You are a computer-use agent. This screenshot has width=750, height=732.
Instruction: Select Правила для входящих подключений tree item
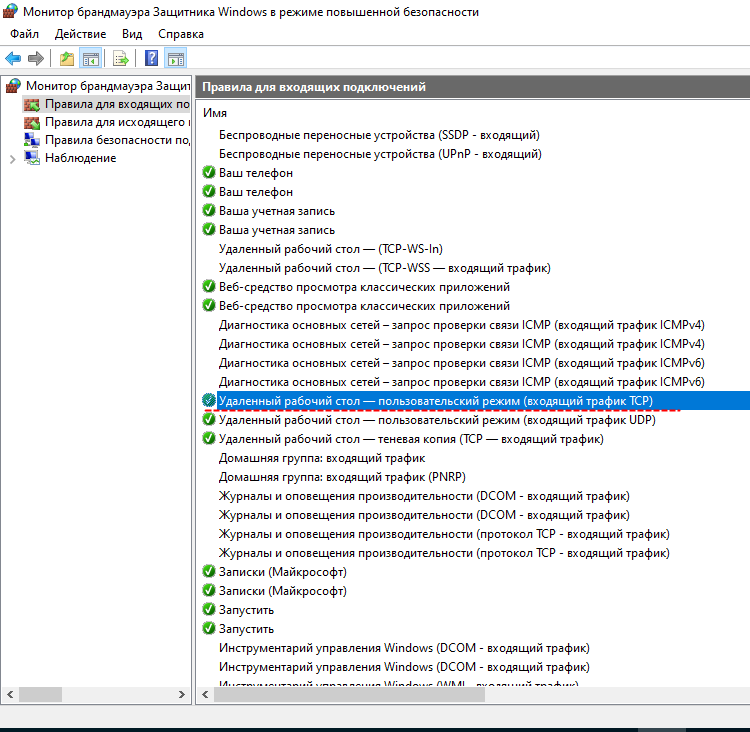[117, 104]
